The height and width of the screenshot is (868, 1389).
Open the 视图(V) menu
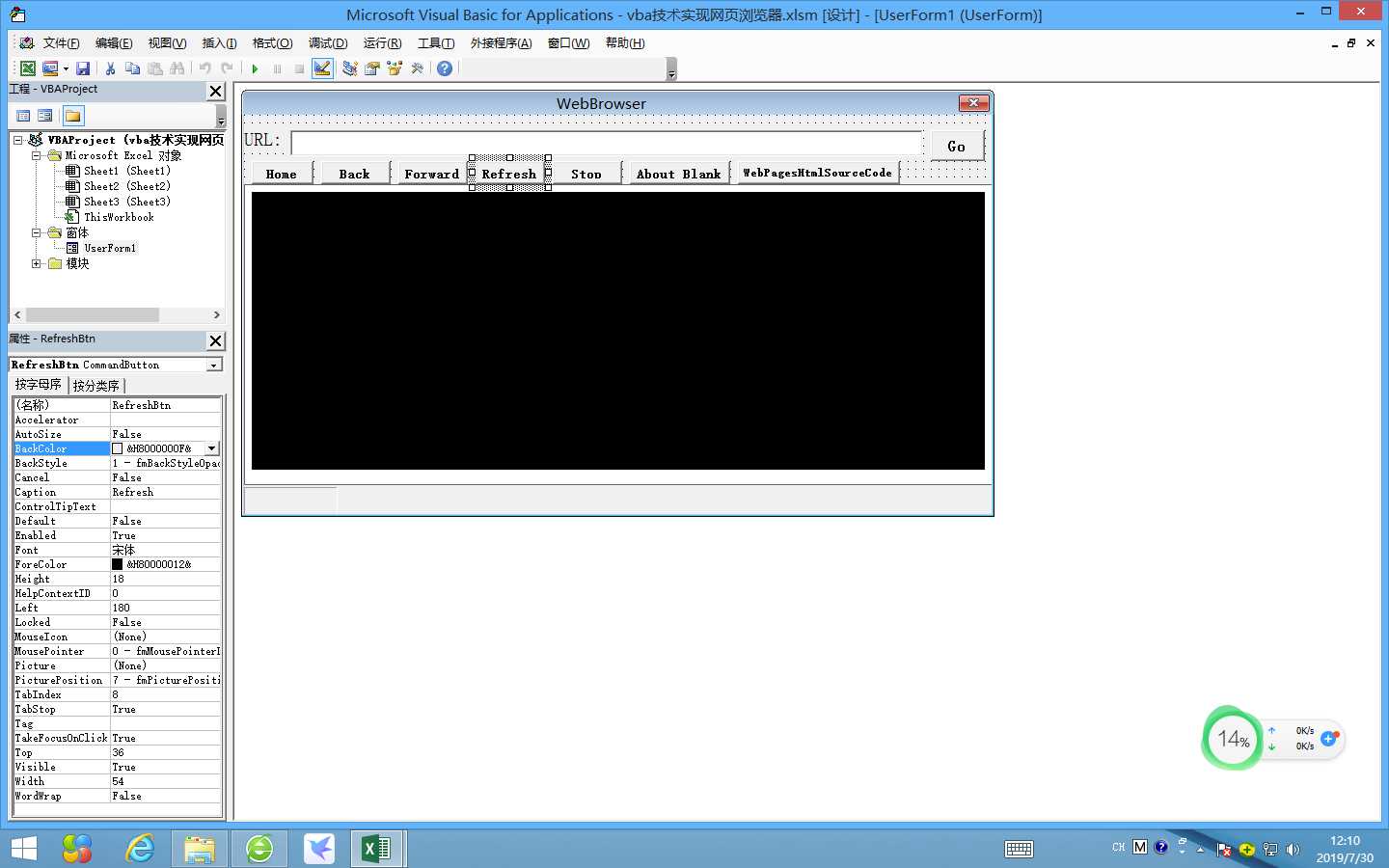pos(167,43)
